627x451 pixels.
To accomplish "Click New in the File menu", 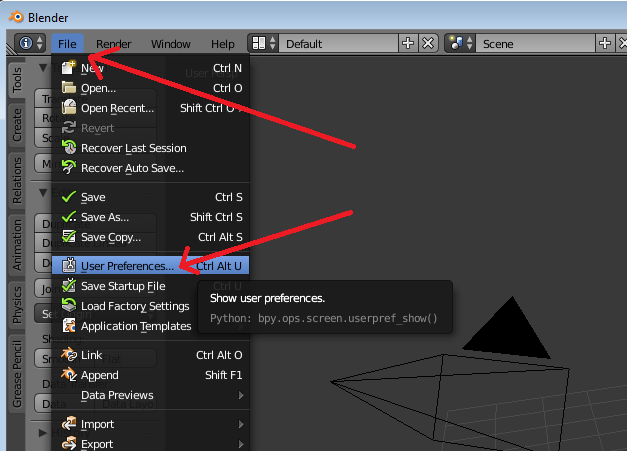I will [x=151, y=68].
